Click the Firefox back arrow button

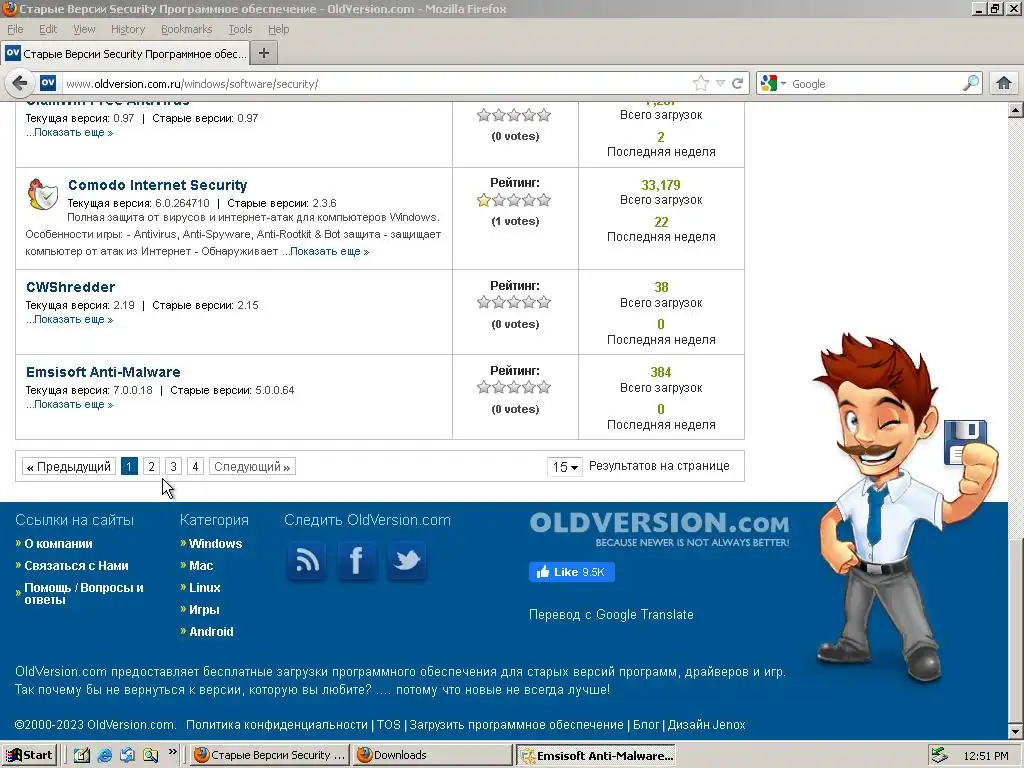20,83
